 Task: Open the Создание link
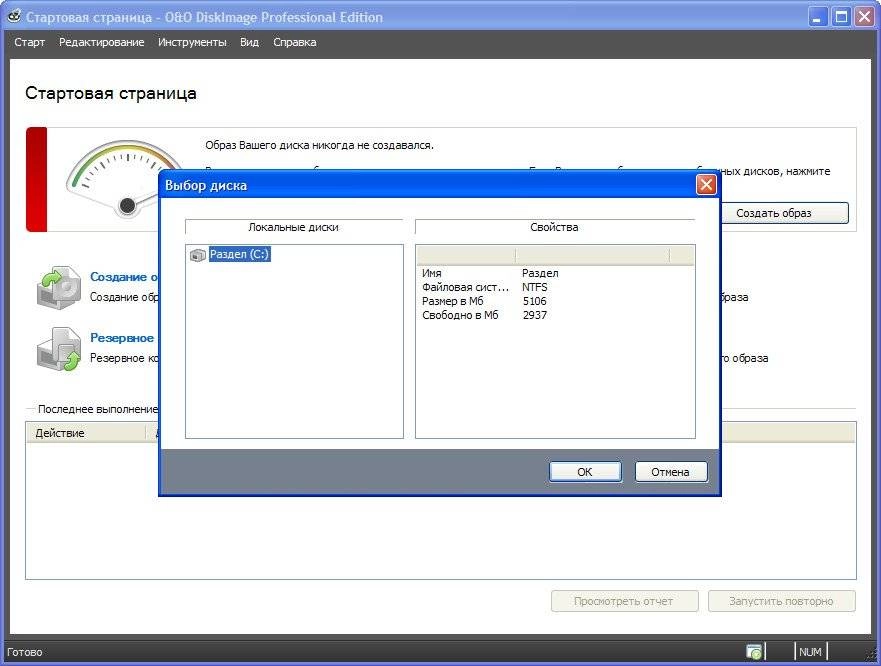click(124, 277)
